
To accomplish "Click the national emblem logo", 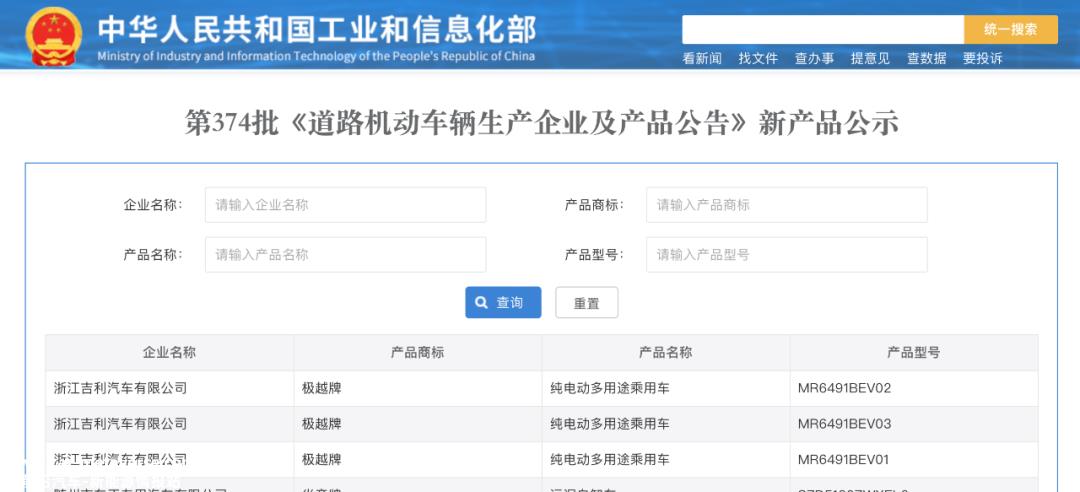I will pos(53,36).
